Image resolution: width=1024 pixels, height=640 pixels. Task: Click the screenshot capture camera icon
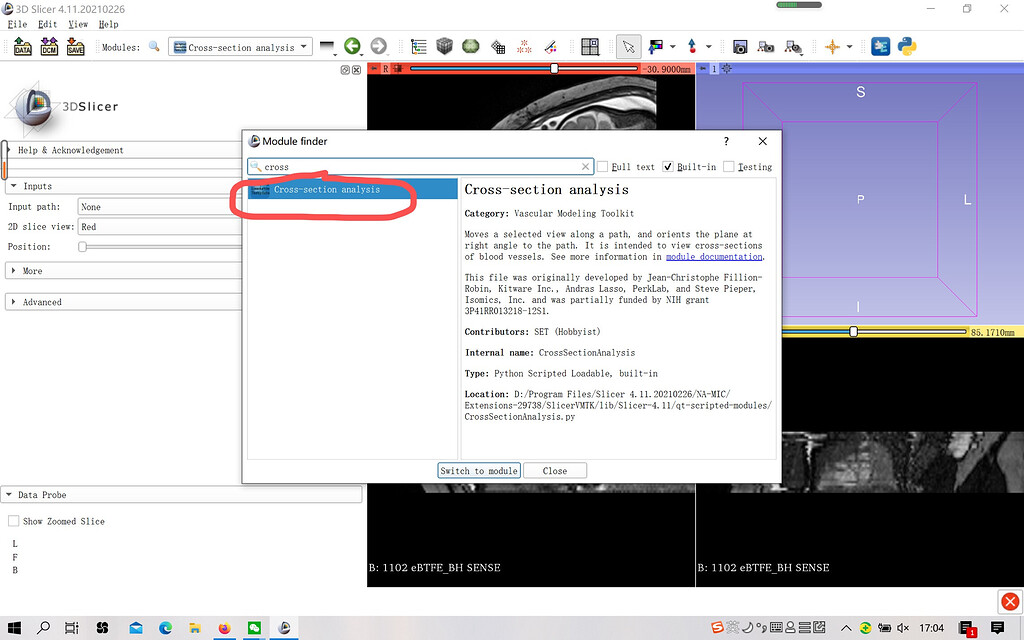coord(740,47)
